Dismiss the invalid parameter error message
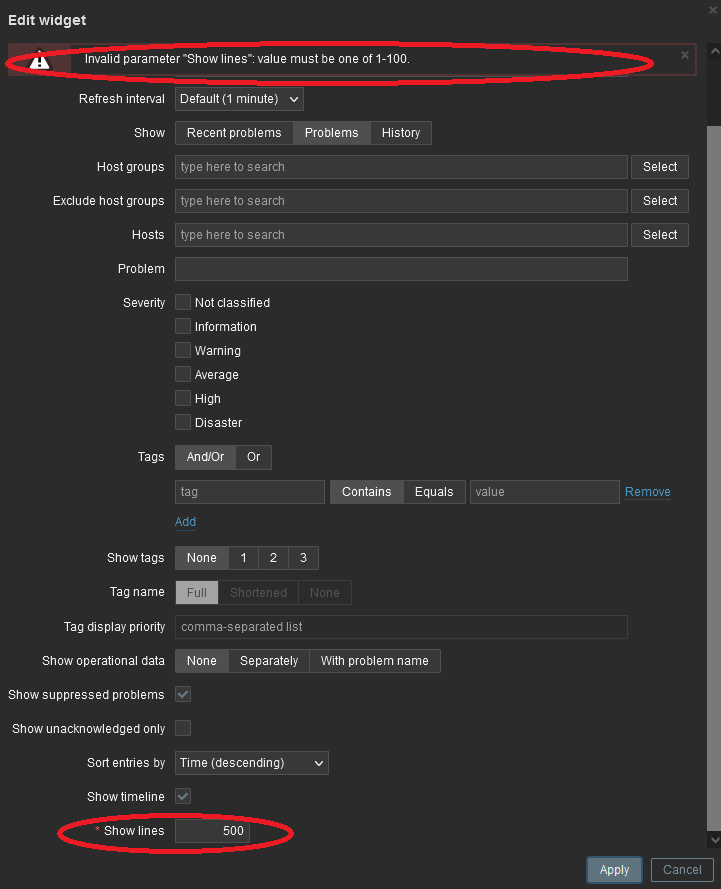Screen dimensions: 721x889 click(684, 56)
